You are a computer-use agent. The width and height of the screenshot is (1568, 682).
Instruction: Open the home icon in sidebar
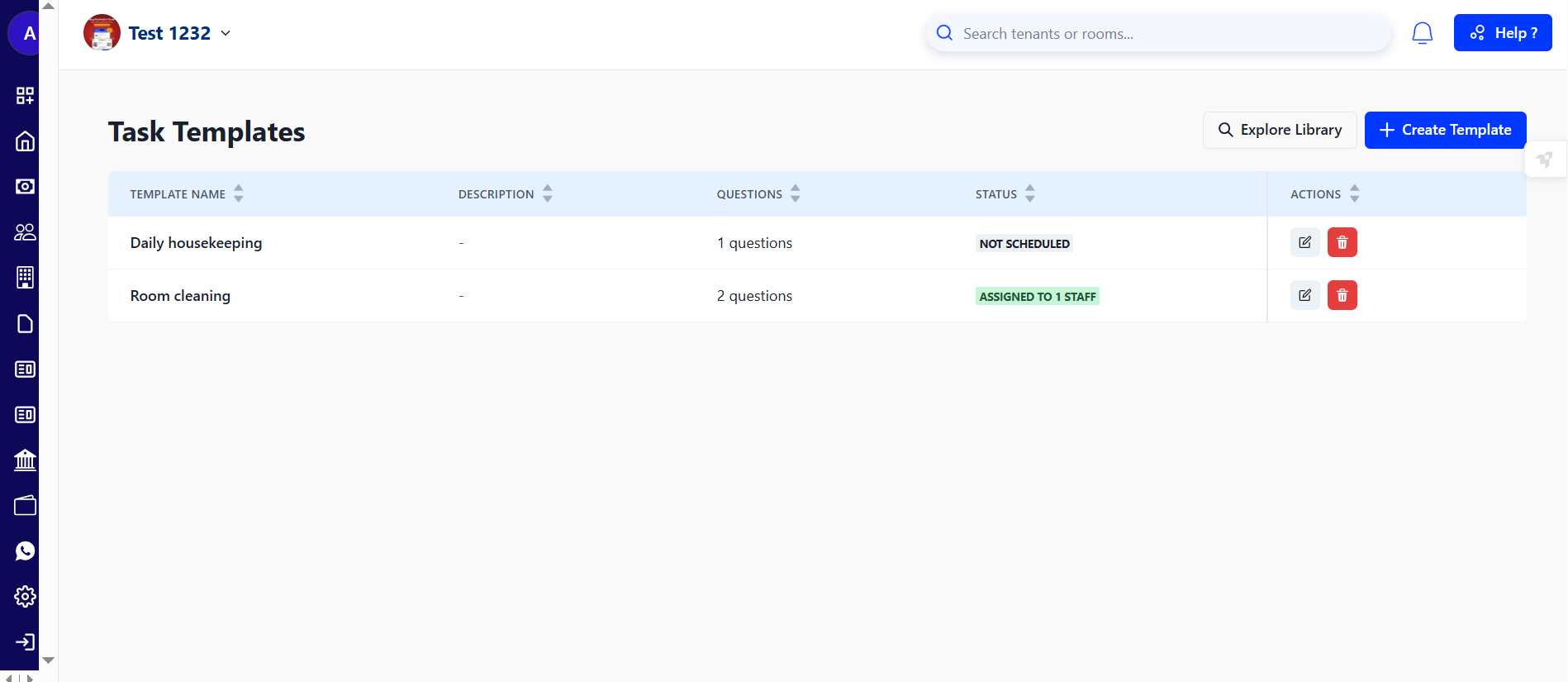[x=25, y=141]
